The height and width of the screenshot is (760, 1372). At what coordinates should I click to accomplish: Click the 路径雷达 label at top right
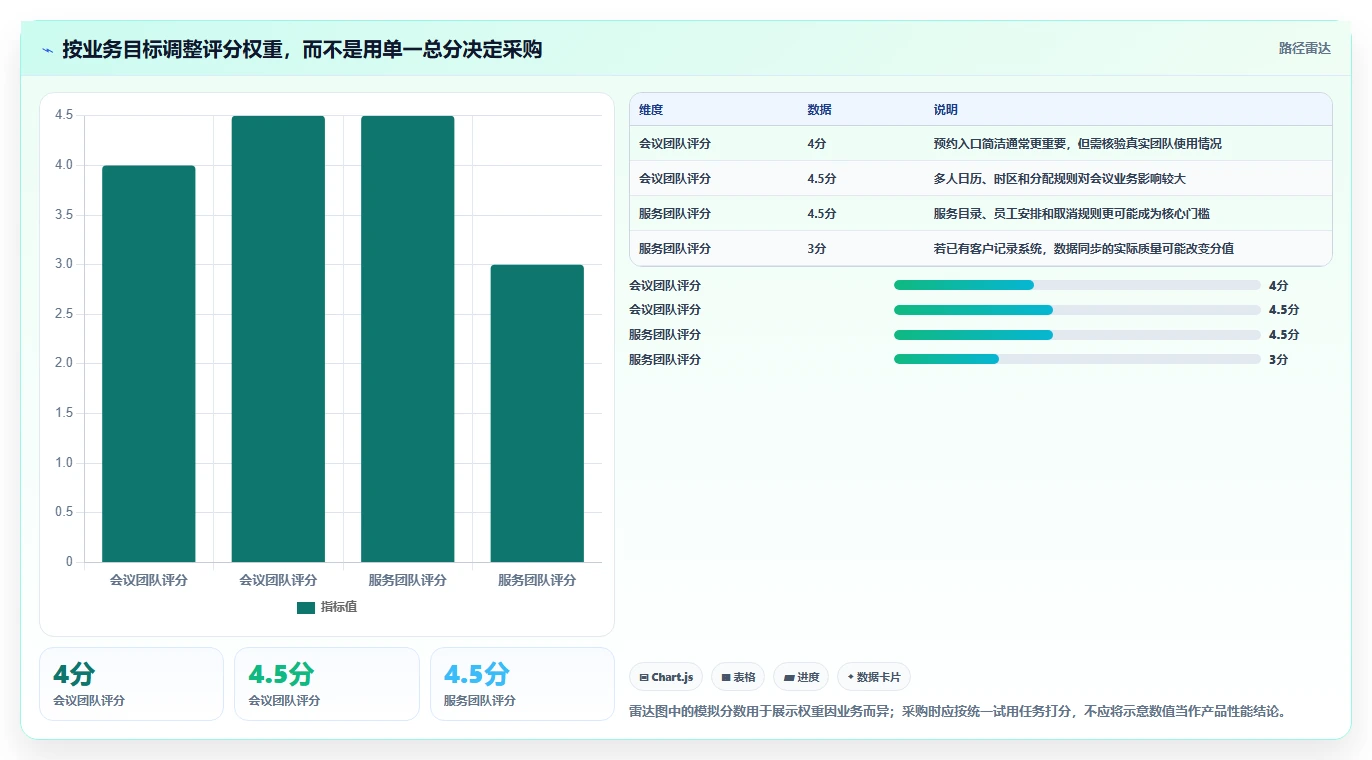pyautogui.click(x=1305, y=48)
